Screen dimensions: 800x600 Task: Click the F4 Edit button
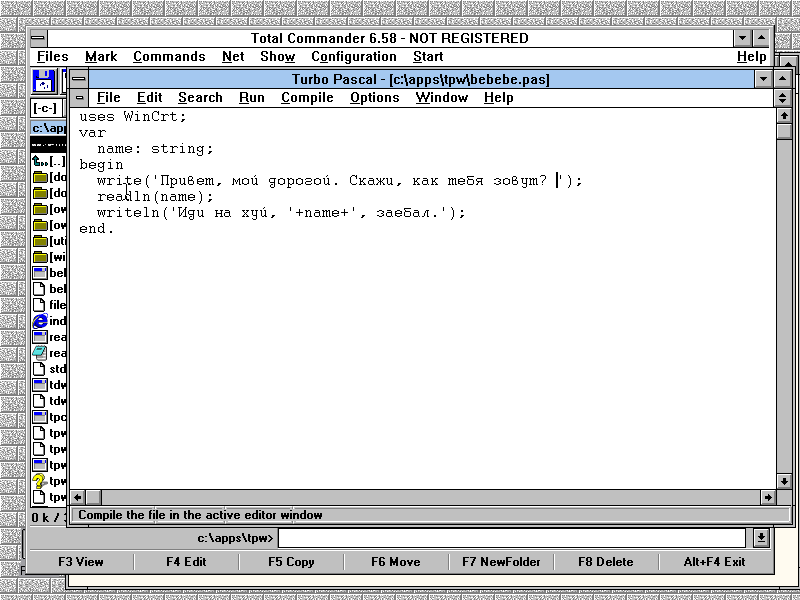click(x=186, y=562)
